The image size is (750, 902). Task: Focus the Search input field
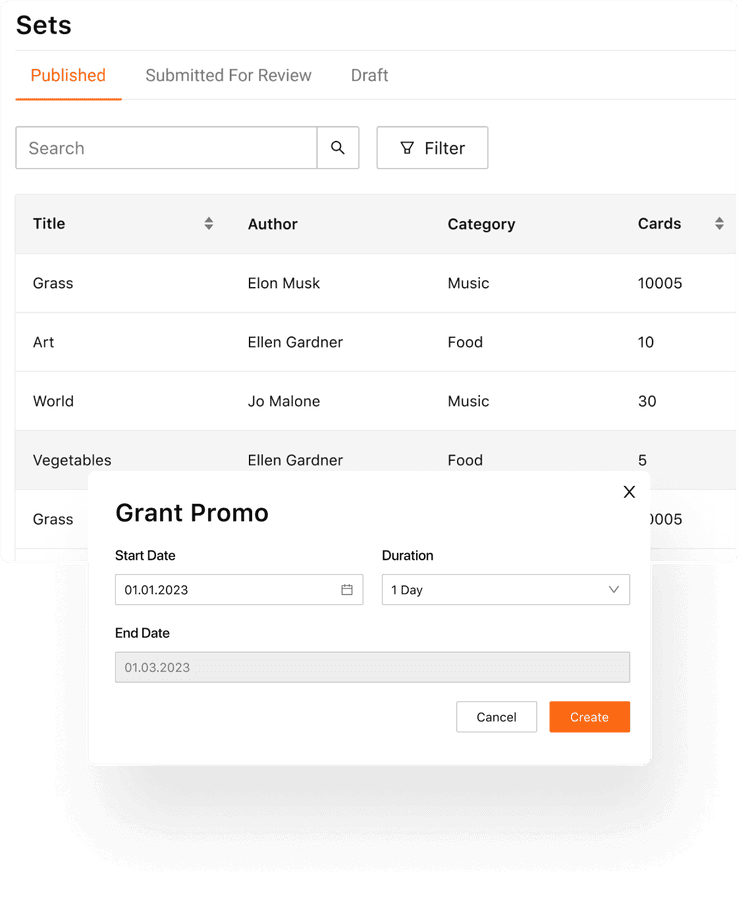166,148
